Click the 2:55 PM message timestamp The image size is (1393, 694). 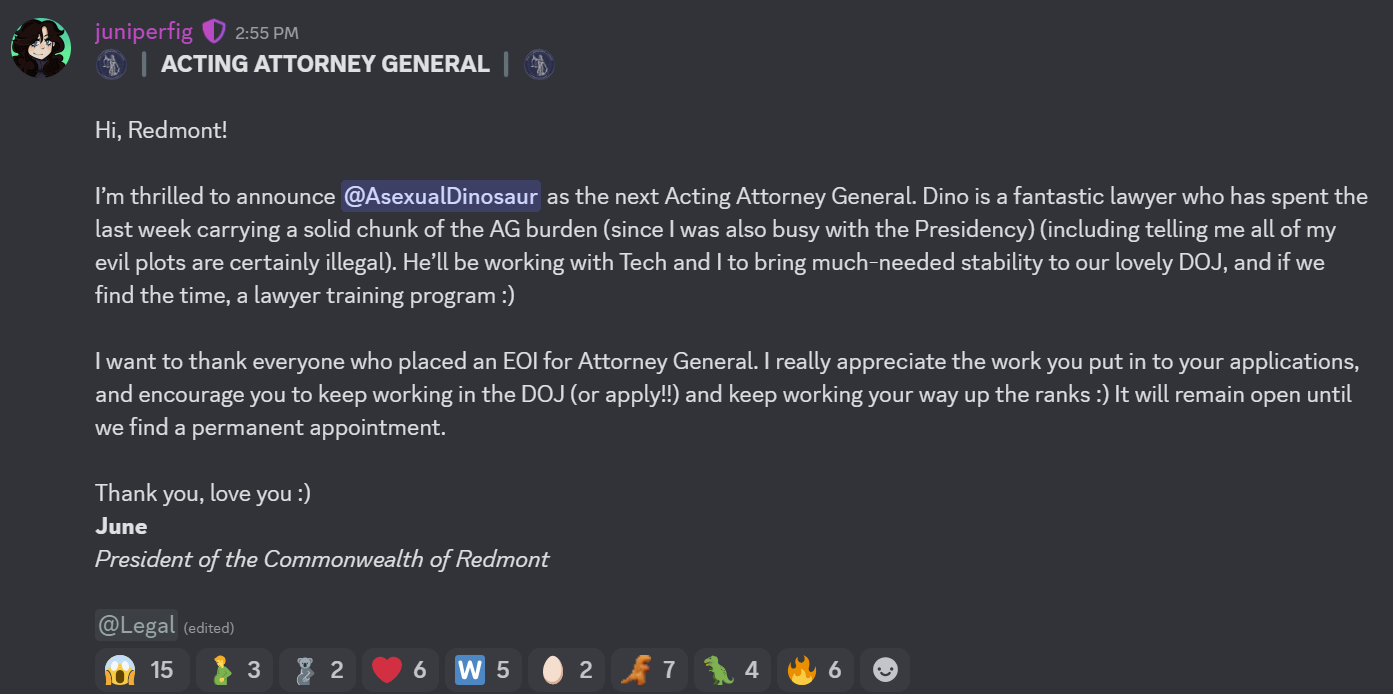pyautogui.click(x=266, y=34)
